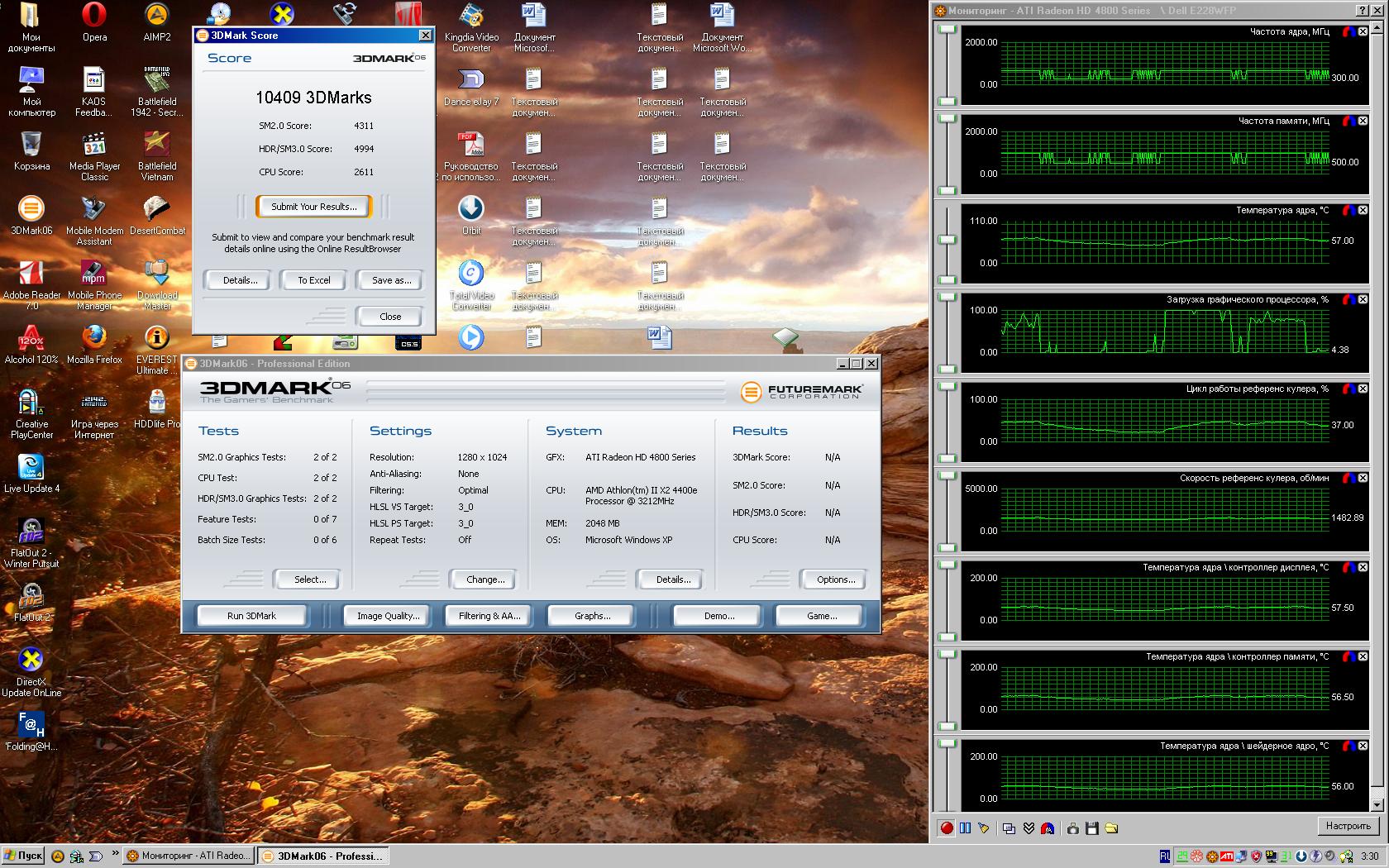Expand quick launch chevron on taskbar
Image resolution: width=1389 pixels, height=868 pixels.
point(115,854)
